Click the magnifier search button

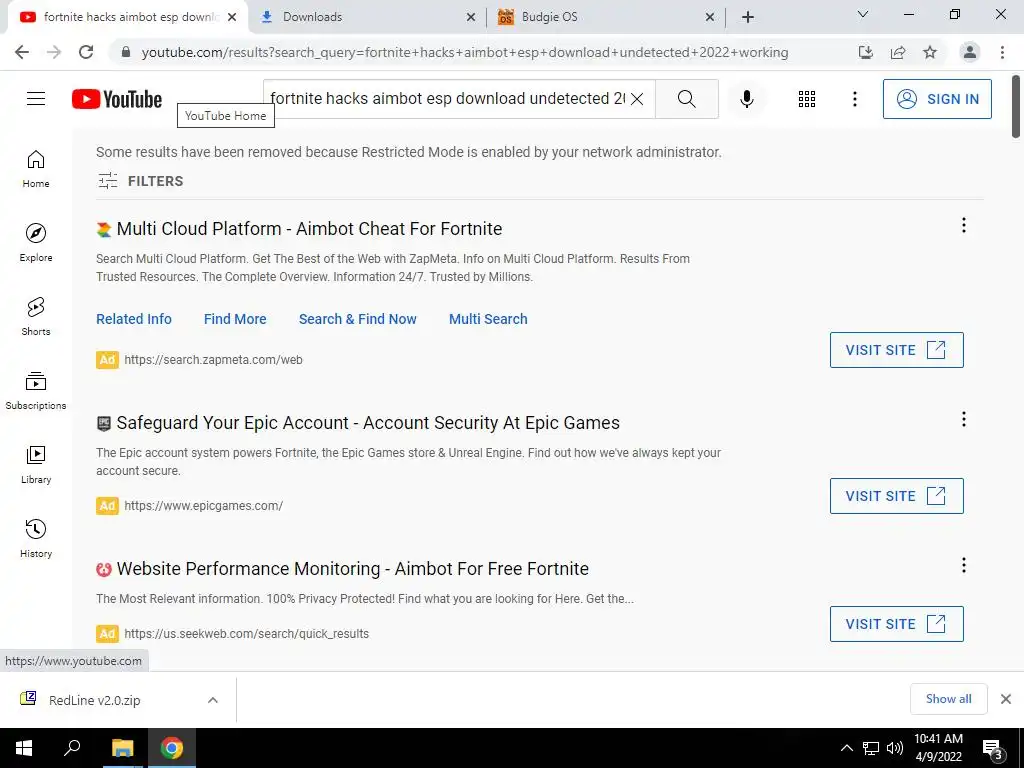(x=686, y=99)
